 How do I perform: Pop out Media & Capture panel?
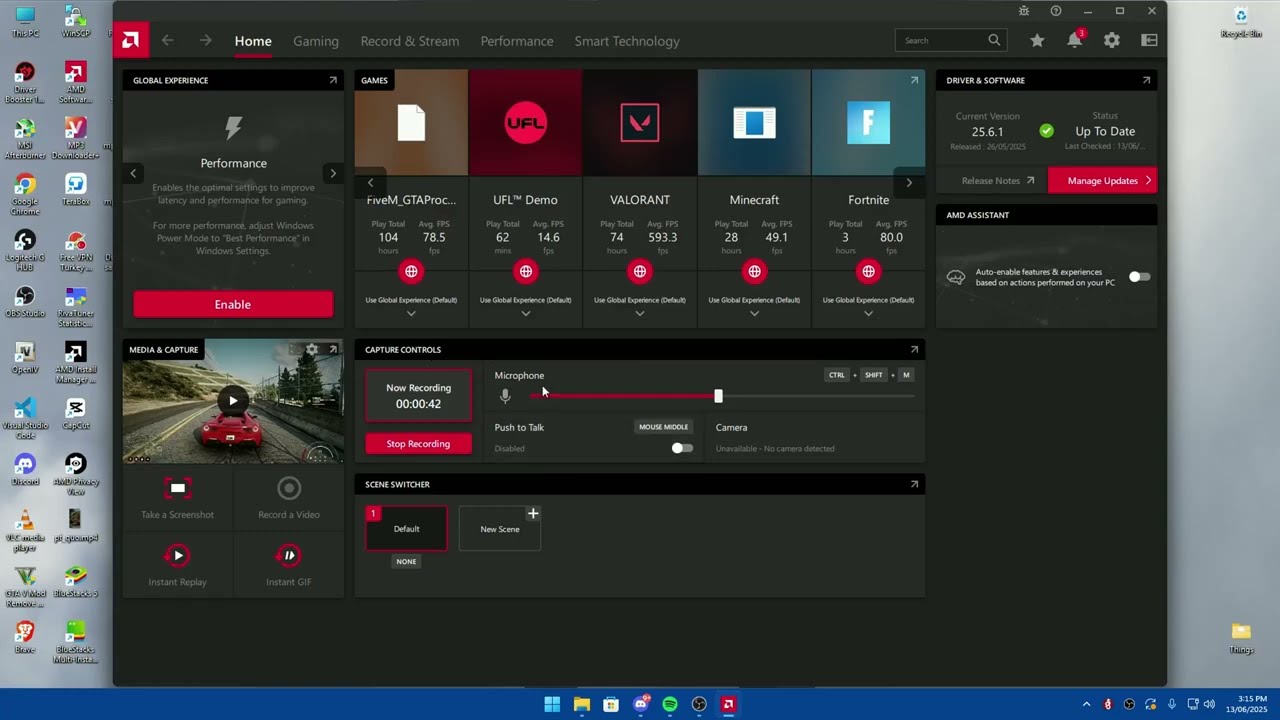pyautogui.click(x=333, y=349)
